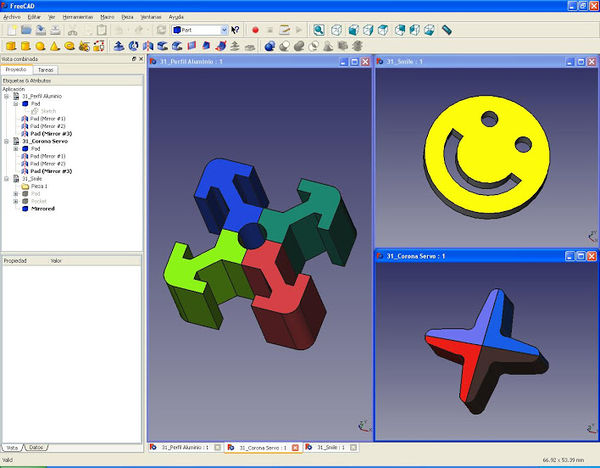Switch to the Tareas tab
The height and width of the screenshot is (468, 600).
click(46, 70)
